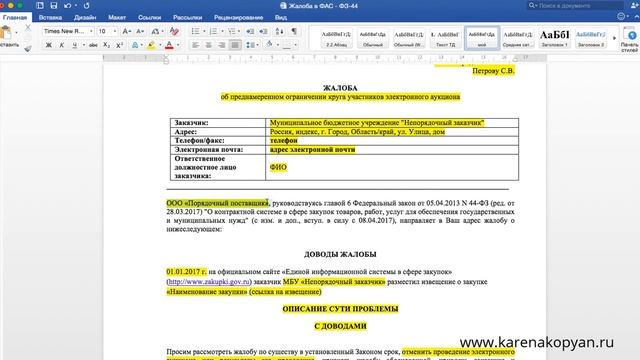The width and height of the screenshot is (640, 360).
Task: Click paragraph shading bucket icon
Action: [x=269, y=44]
